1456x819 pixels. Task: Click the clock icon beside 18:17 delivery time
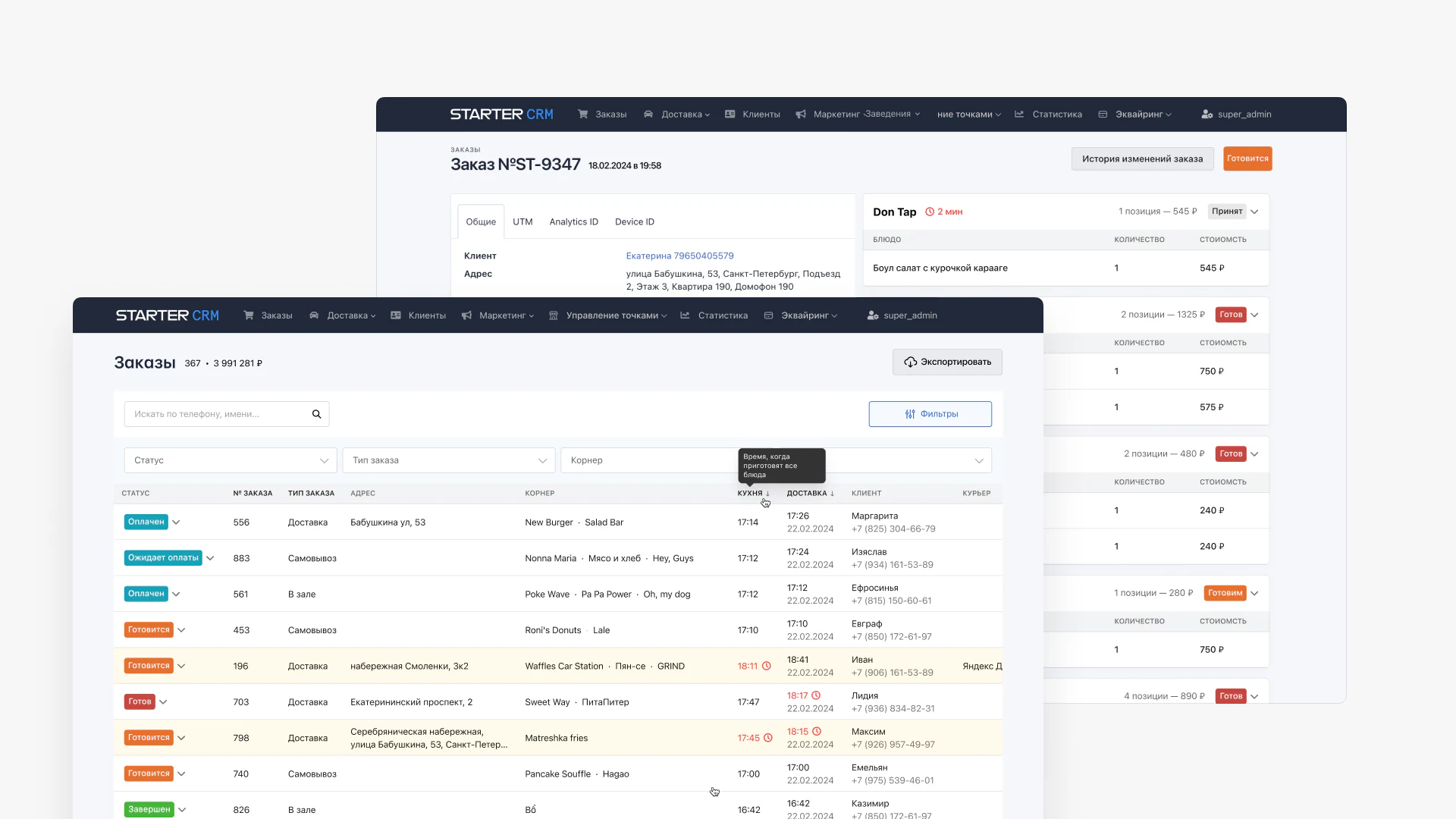pos(816,695)
